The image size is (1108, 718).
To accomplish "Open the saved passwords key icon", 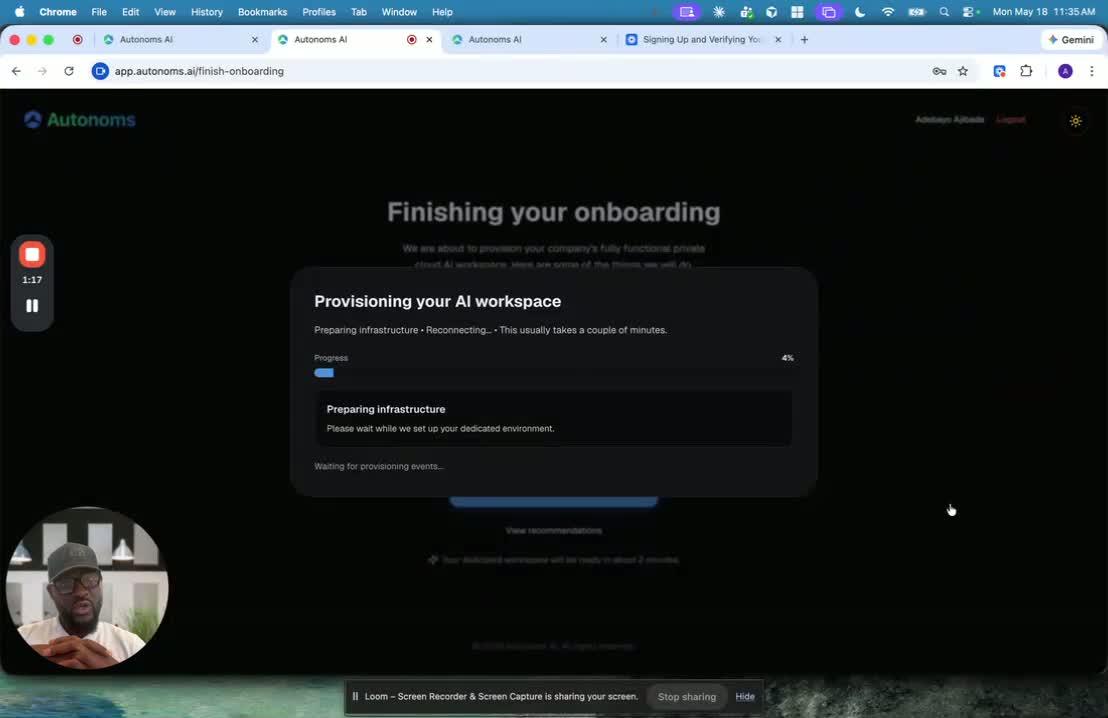I will 939,71.
